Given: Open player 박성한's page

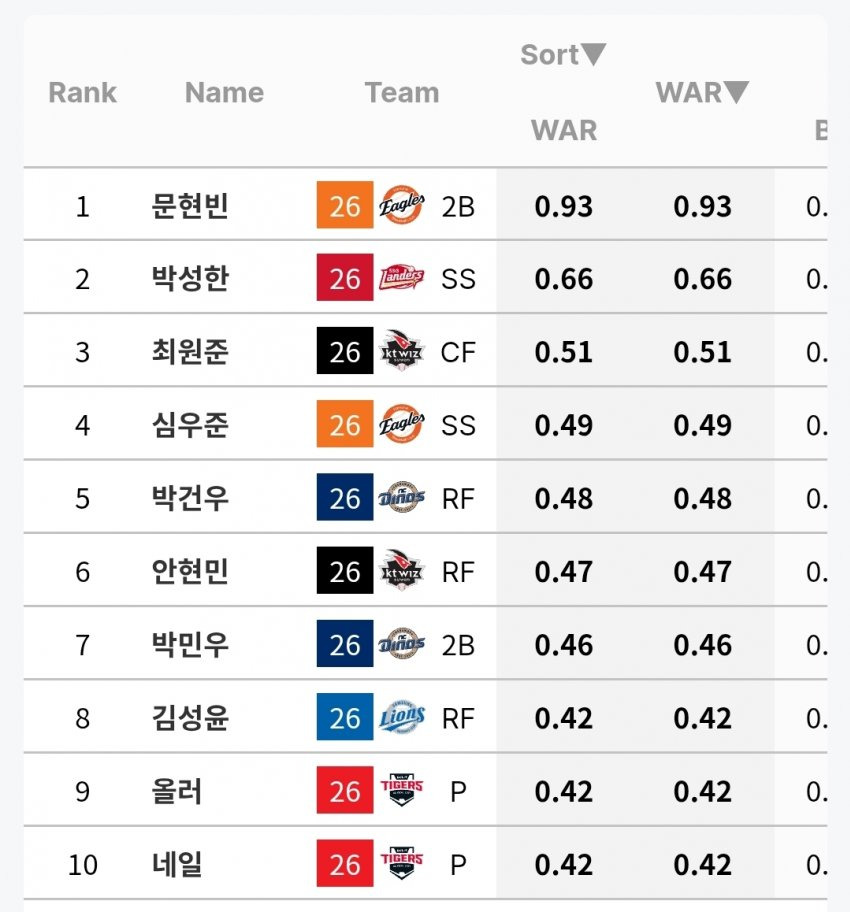Looking at the screenshot, I should point(190,279).
